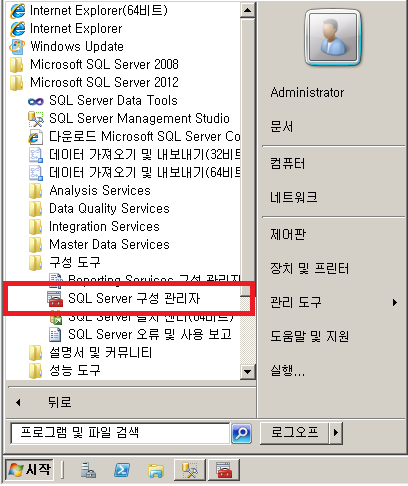Click the 시작 button on taskbar
Screen dimensions: 408x486
[30, 470]
